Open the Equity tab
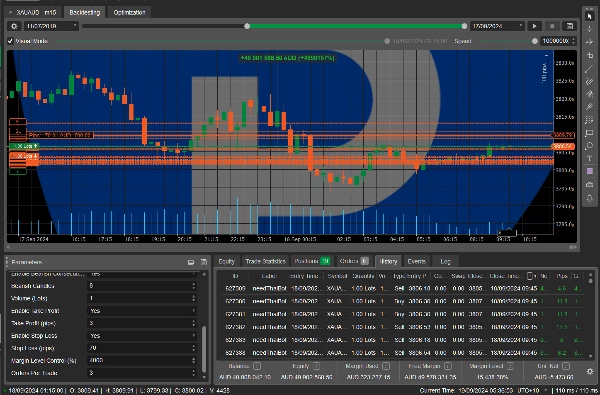This screenshot has width=600, height=395. [227, 261]
